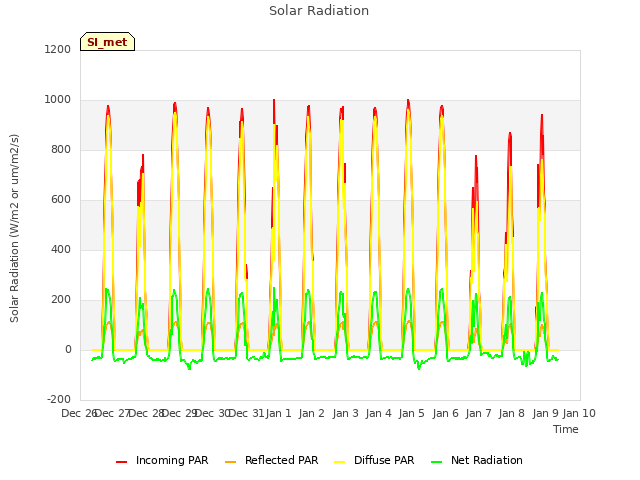Click the Jan 10 x-axis tick label
The image size is (640, 480).
tap(579, 413)
